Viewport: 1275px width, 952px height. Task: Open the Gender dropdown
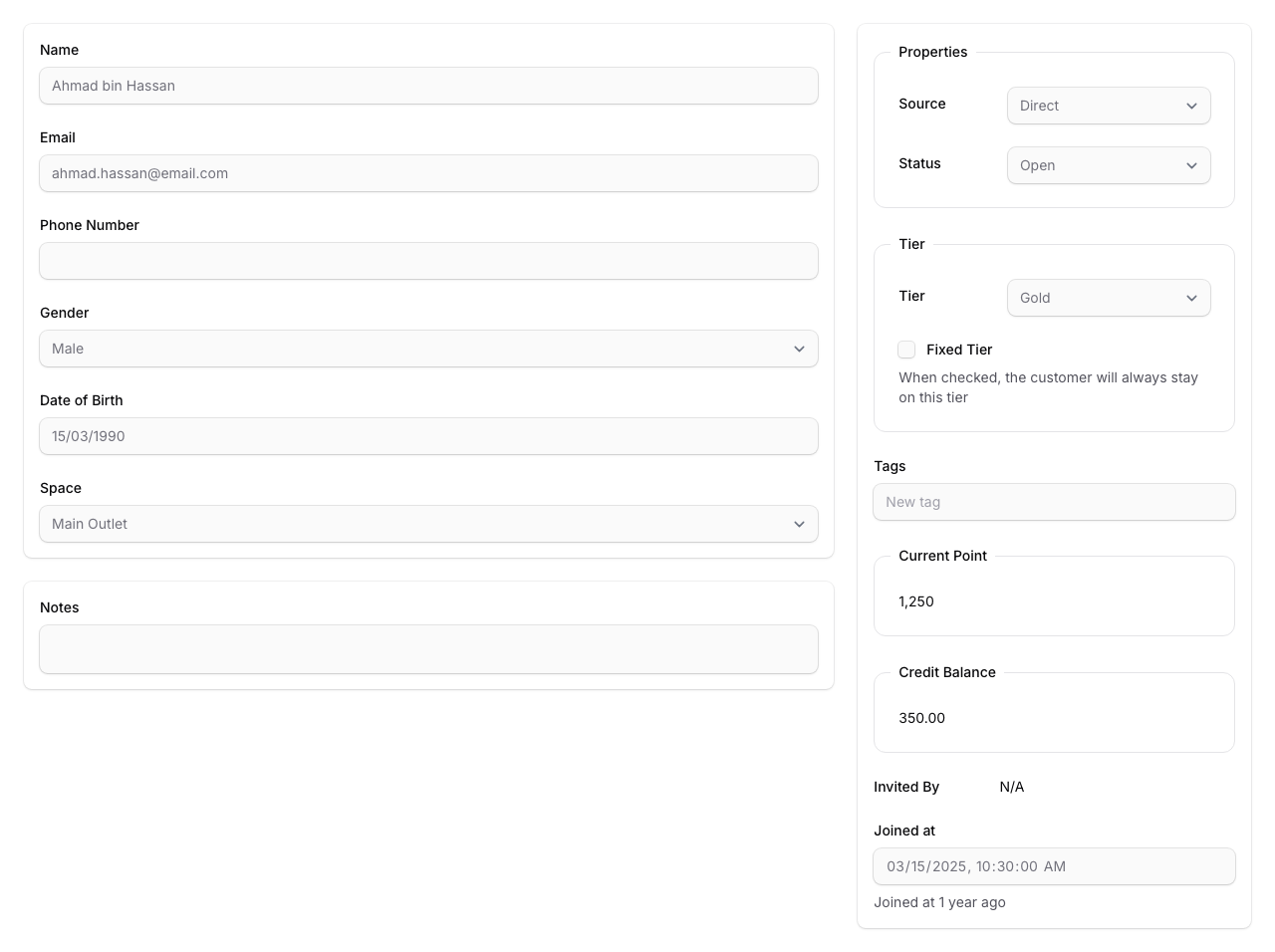(428, 349)
